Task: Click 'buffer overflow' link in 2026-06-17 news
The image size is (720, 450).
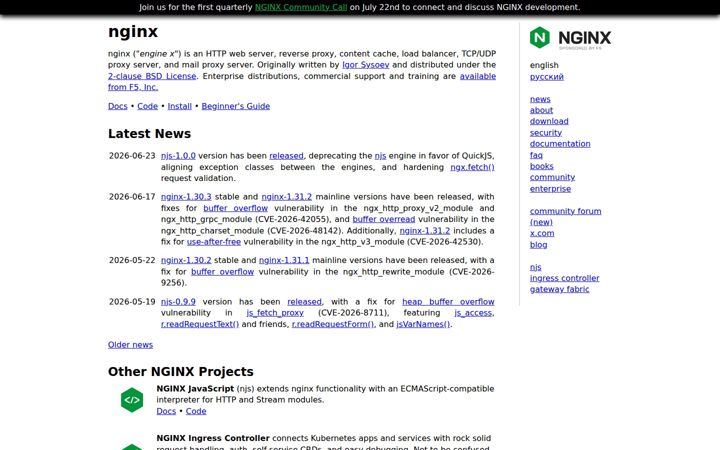Action: pos(236,208)
